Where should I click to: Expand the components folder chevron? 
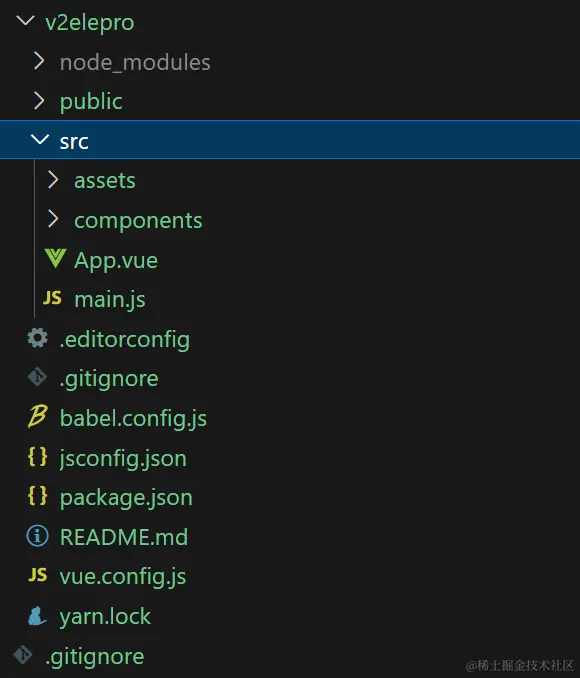click(x=53, y=219)
